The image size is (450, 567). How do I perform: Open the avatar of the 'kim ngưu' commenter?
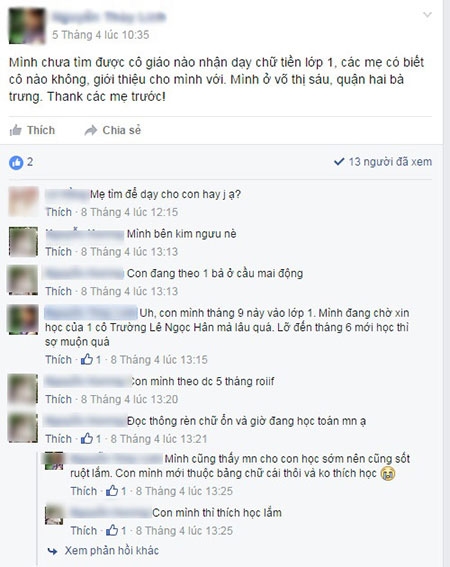click(x=23, y=242)
